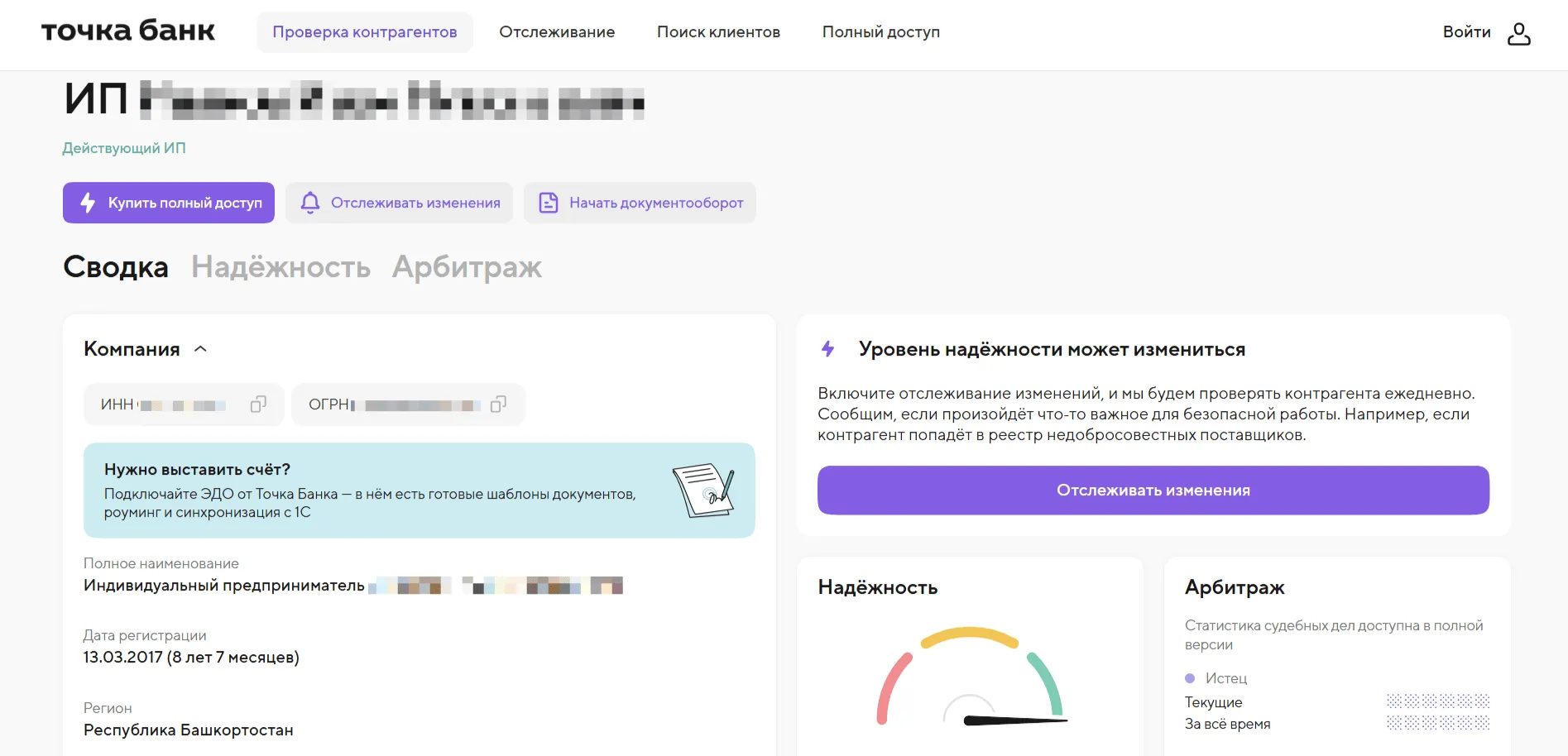Click the signed document illustration
This screenshot has height=756, width=1568.
tap(702, 490)
